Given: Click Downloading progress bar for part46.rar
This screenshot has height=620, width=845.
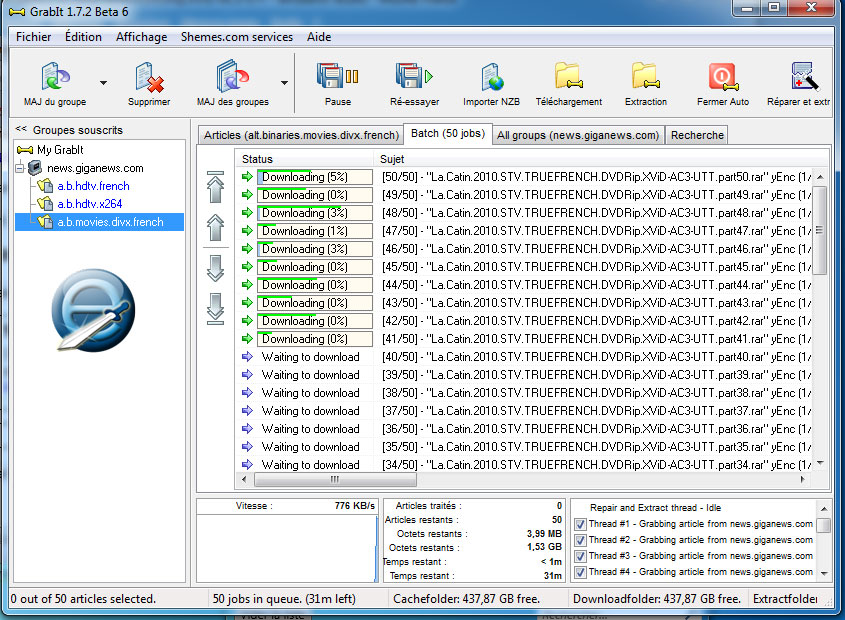Looking at the screenshot, I should [315, 249].
